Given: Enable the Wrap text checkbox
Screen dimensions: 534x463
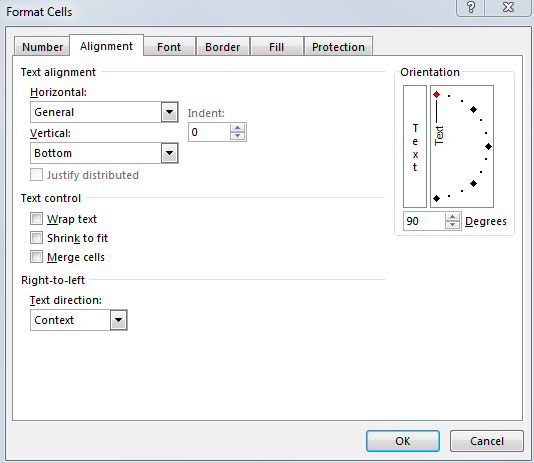Looking at the screenshot, I should click(x=36, y=219).
